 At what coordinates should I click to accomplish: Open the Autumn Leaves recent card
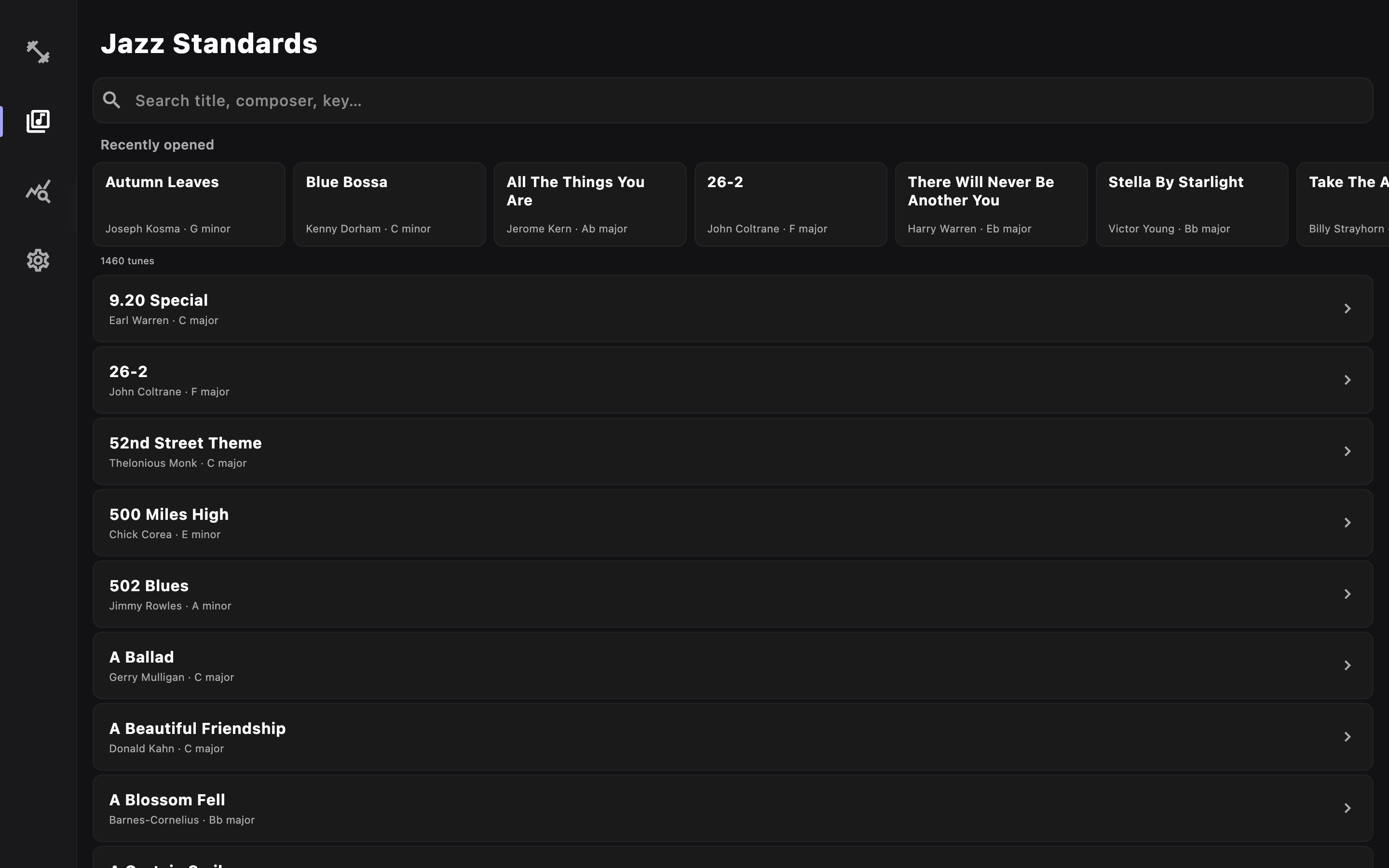pyautogui.click(x=189, y=204)
